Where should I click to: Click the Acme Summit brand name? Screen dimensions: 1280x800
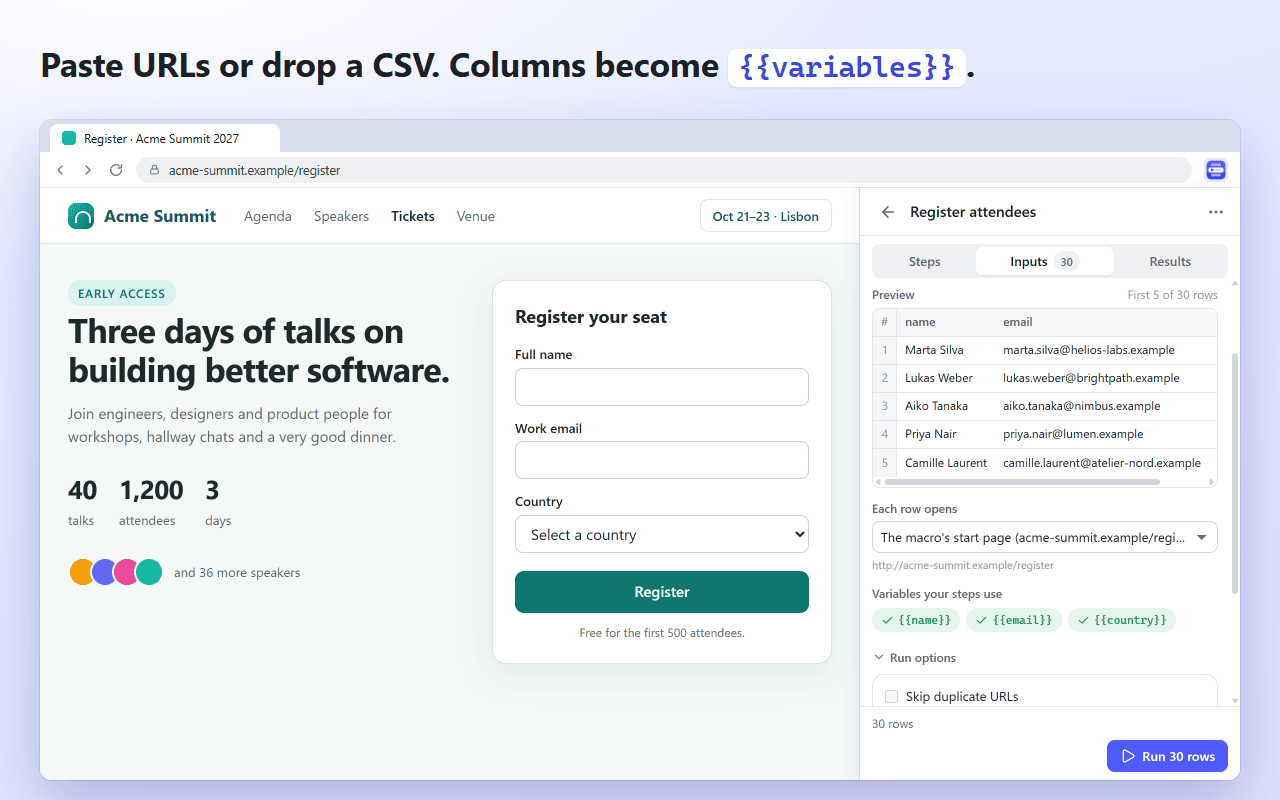(160, 216)
